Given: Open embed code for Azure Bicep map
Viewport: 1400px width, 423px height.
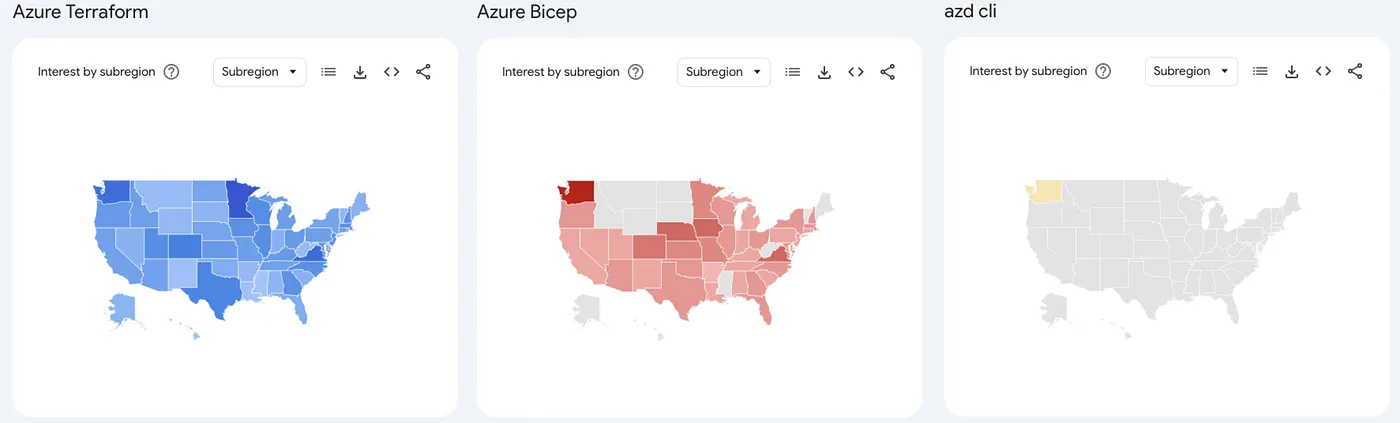Looking at the screenshot, I should point(856,72).
